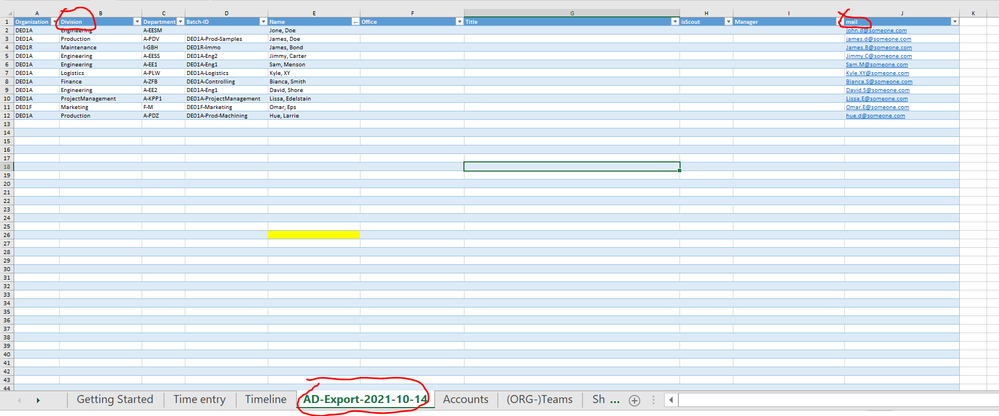Click the 'DE01R-Immo' batch cell
The image size is (999, 416).
(x=227, y=47)
